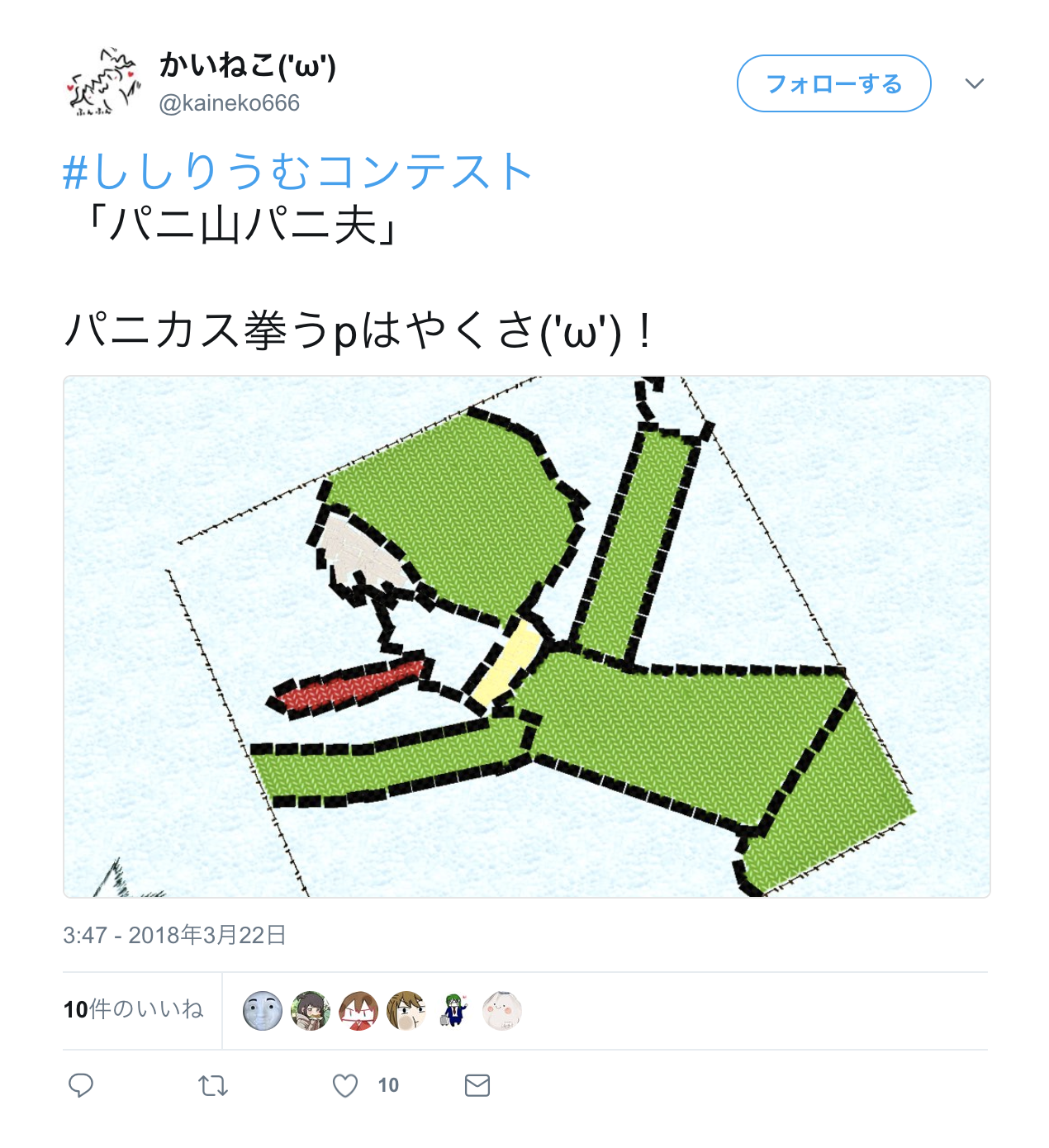Click the フォローする follow button

(834, 83)
